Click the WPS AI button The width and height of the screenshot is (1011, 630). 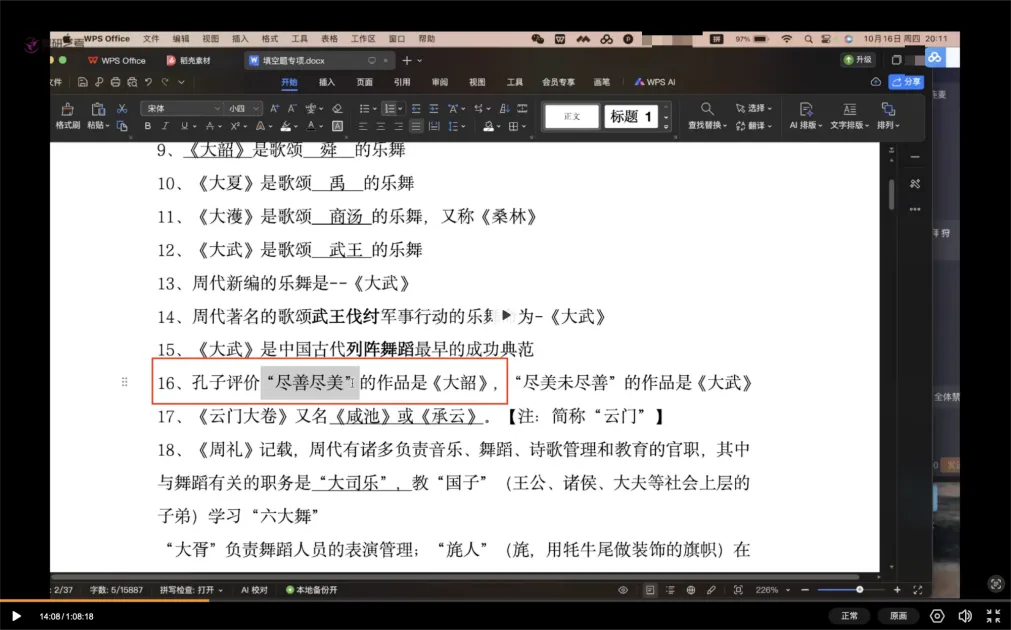(x=655, y=82)
